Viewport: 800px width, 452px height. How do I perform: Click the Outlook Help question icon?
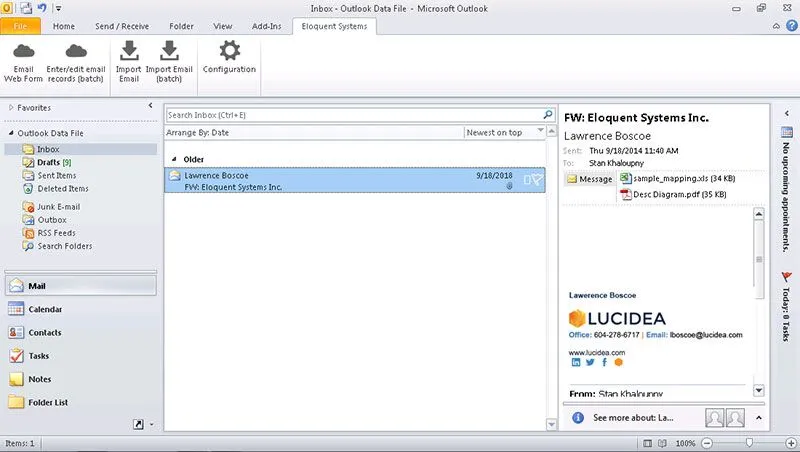click(792, 26)
